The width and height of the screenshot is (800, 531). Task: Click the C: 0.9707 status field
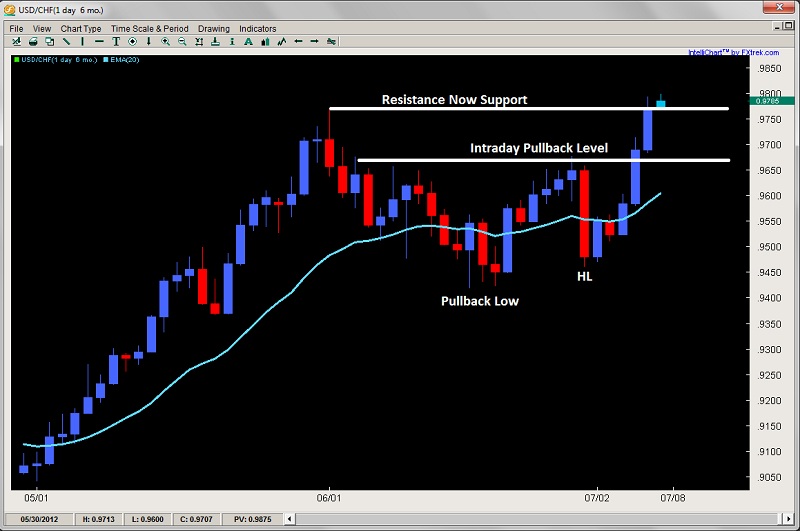196,519
